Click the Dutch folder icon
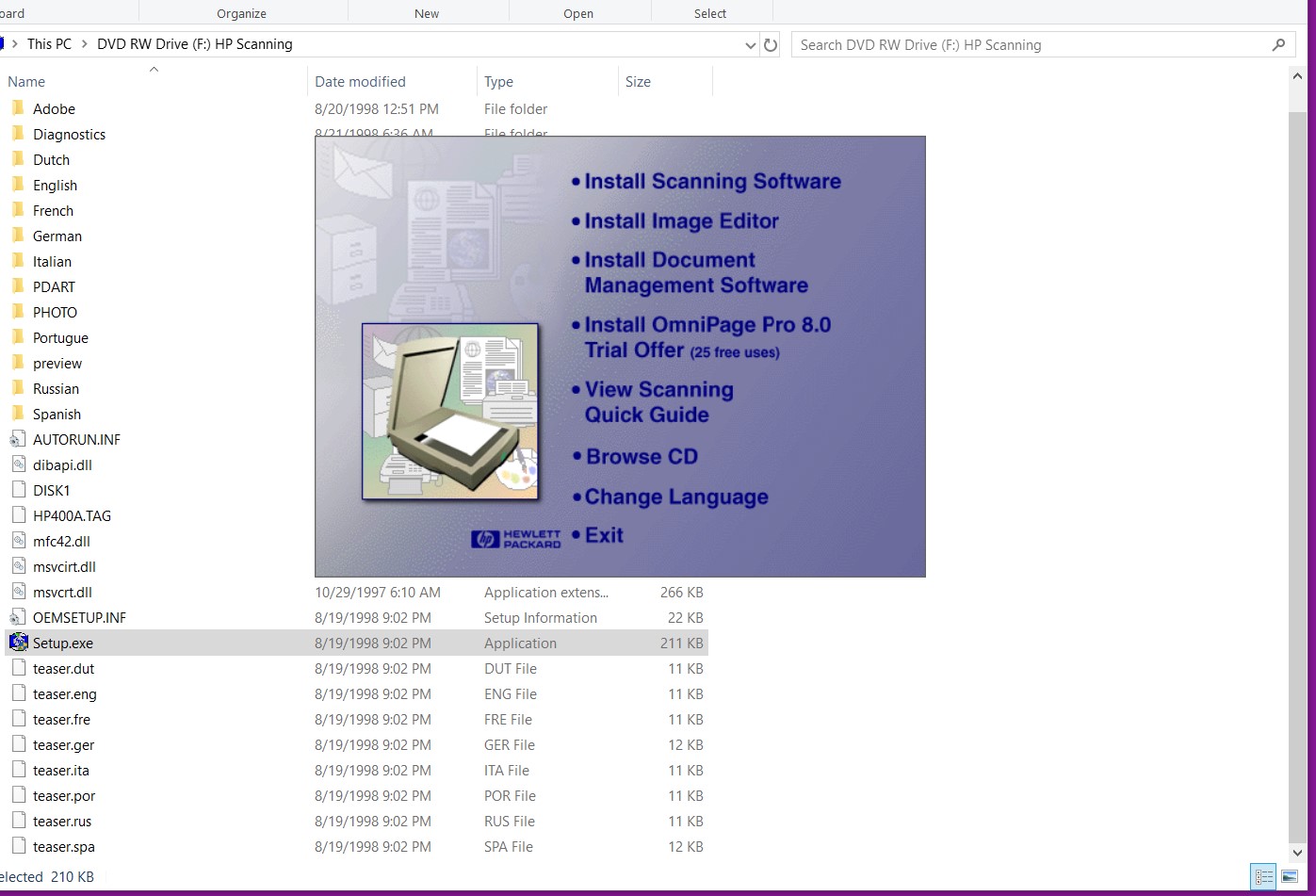1316x896 pixels. (x=18, y=159)
